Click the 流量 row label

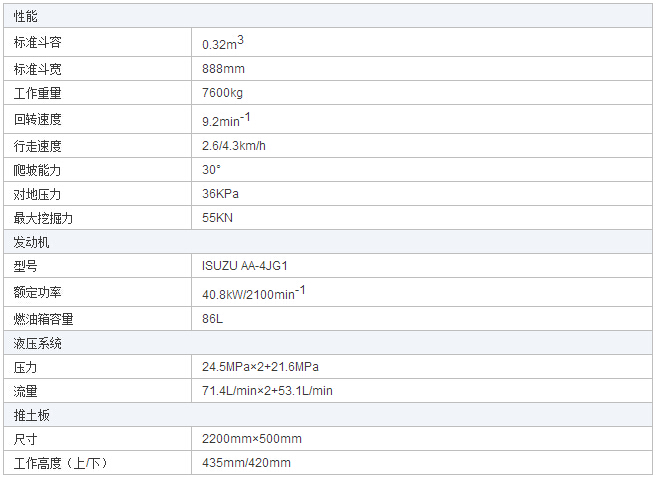point(26,391)
